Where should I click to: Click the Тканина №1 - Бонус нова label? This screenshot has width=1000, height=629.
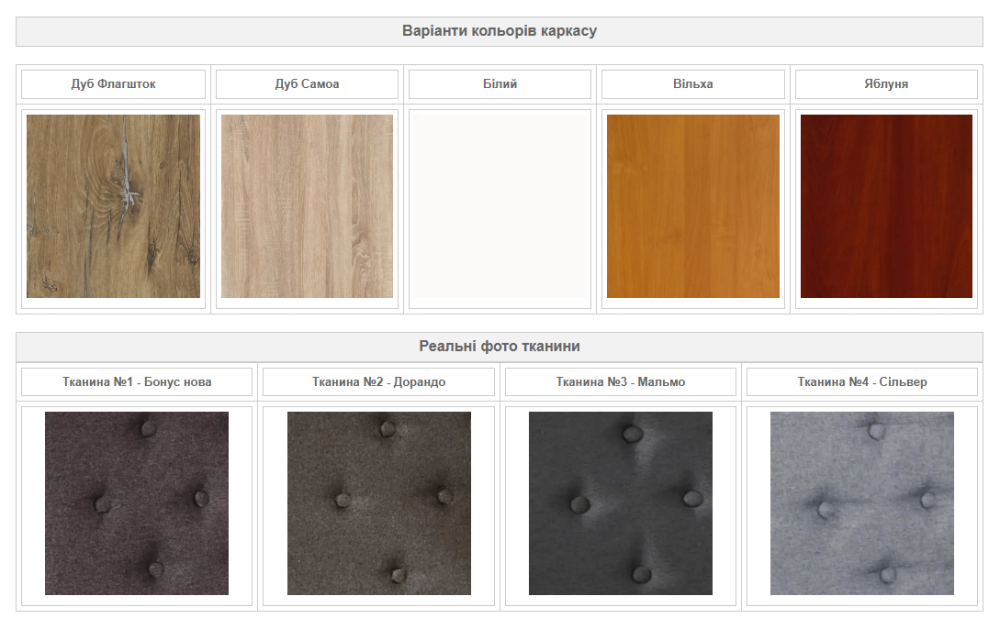(137, 382)
